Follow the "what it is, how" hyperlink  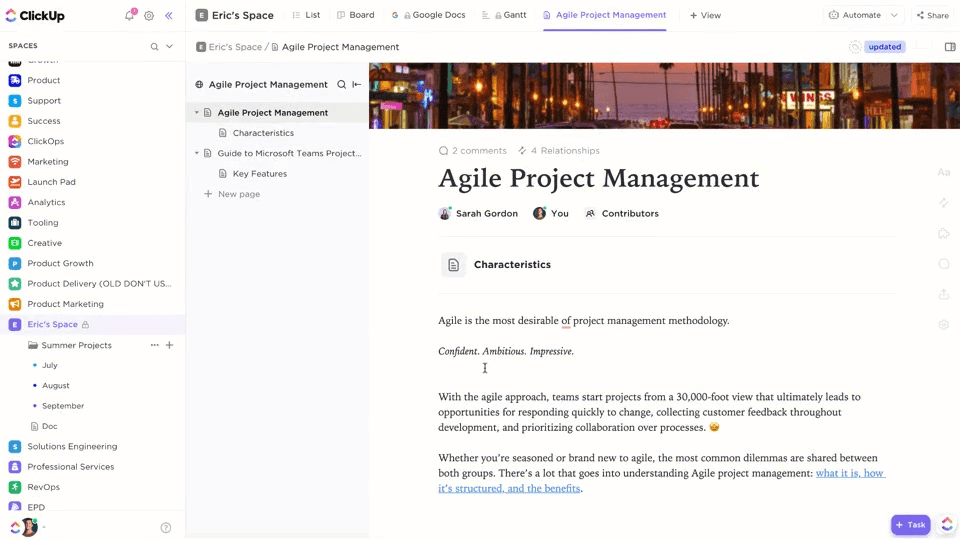click(850, 473)
